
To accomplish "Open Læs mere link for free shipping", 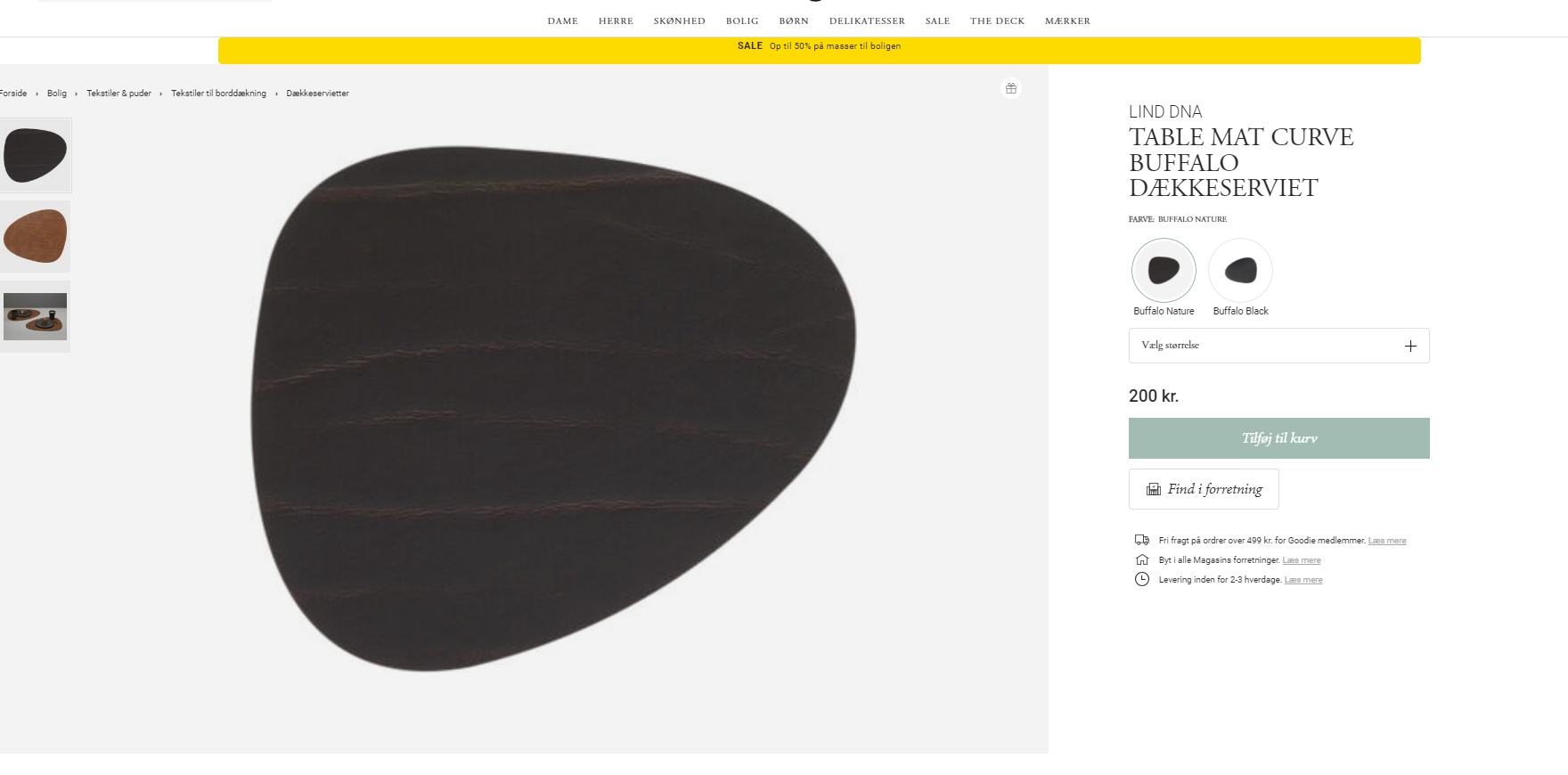I will click(1387, 541).
